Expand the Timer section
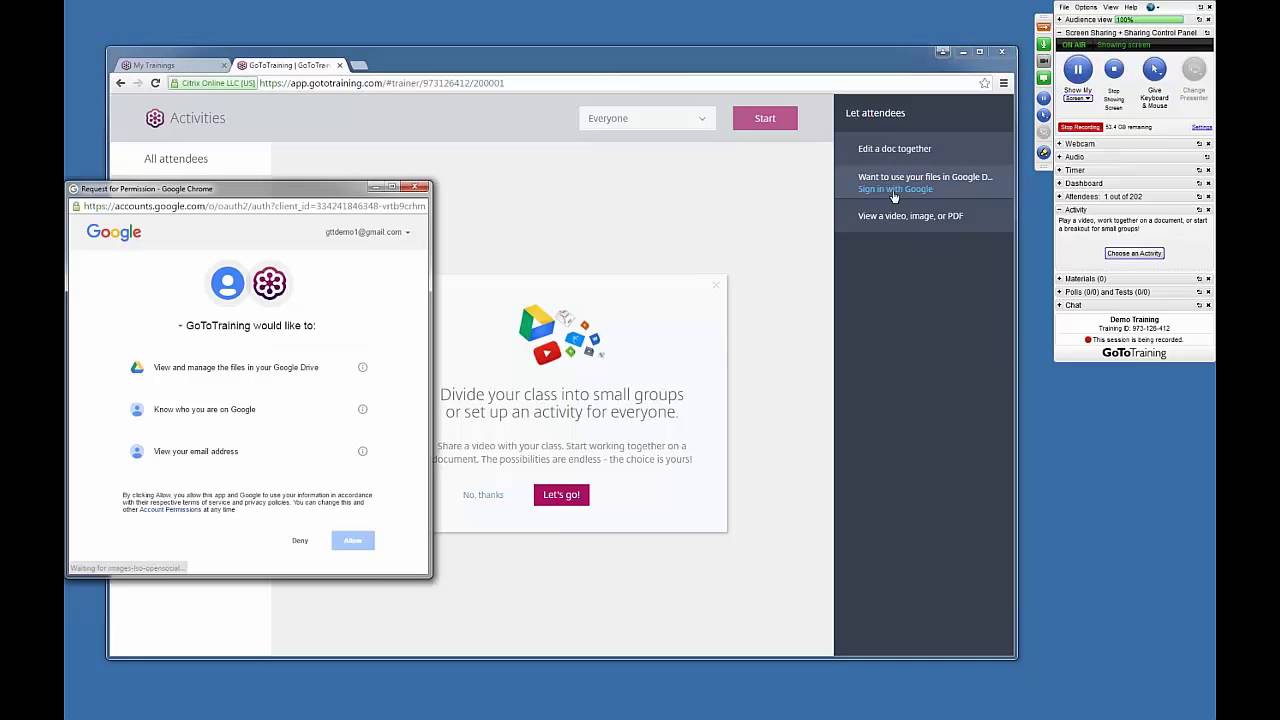1280x720 pixels. 1060,170
